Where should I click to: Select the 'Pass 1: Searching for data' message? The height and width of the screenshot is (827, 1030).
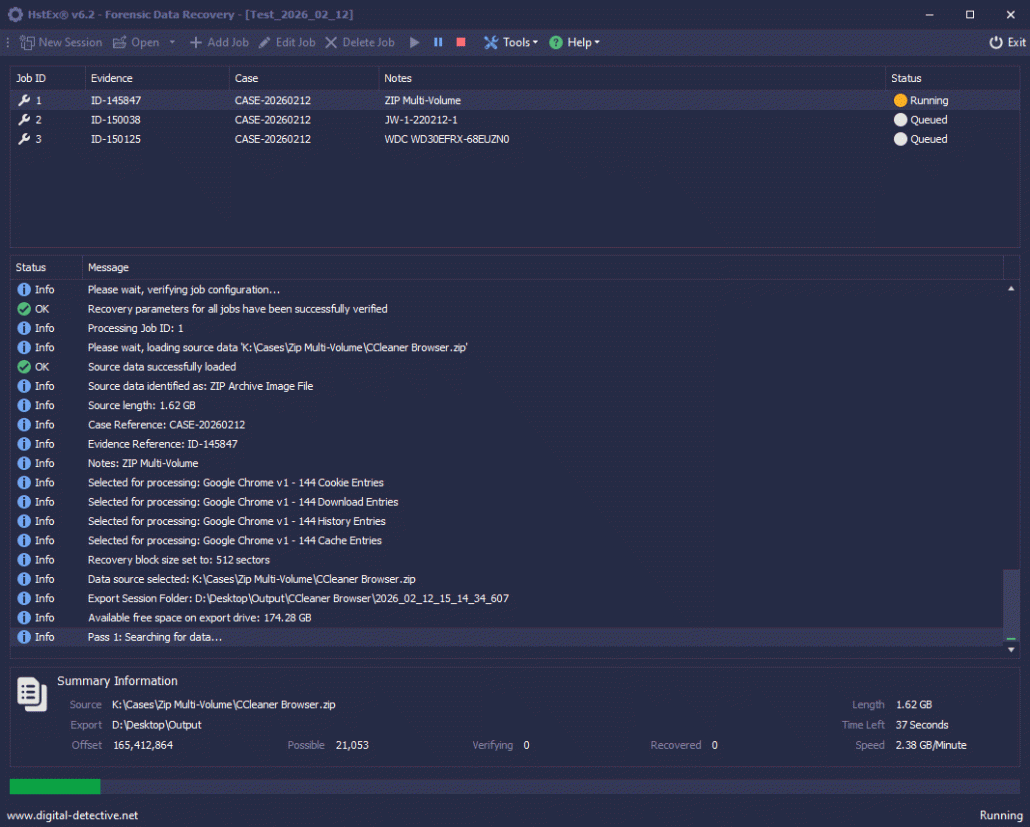(155, 637)
